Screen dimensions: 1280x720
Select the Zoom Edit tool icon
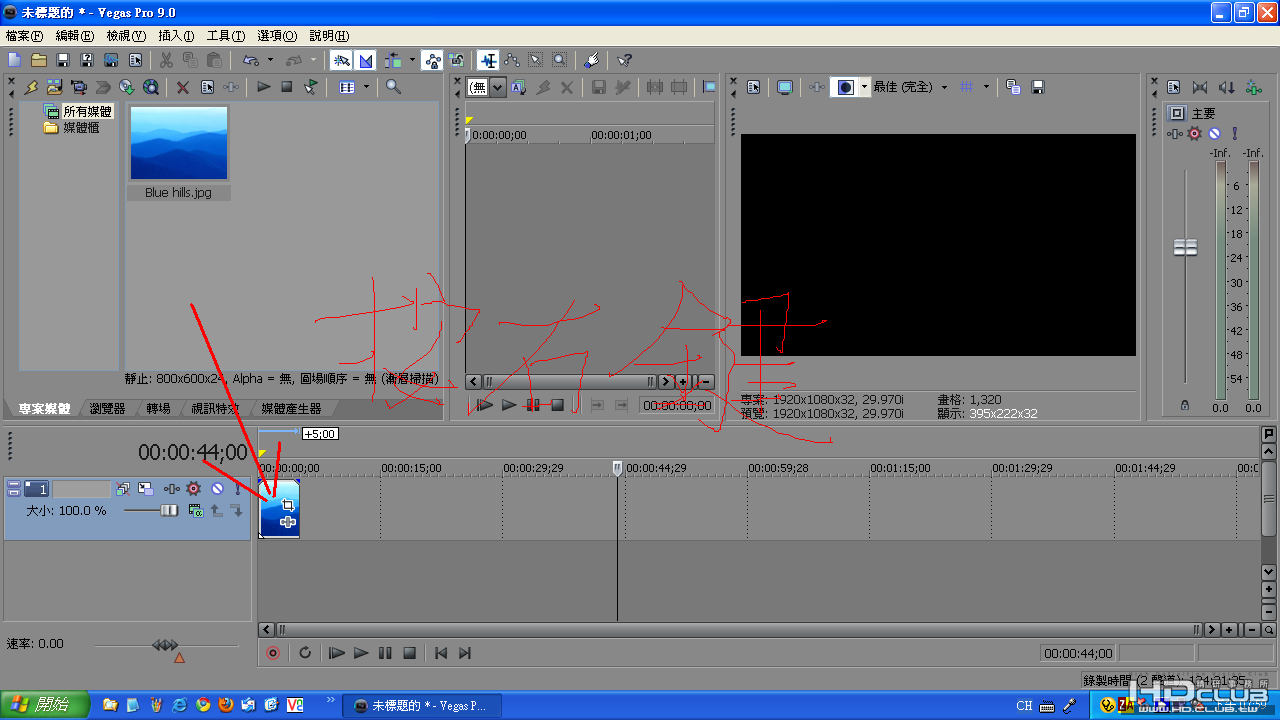pyautogui.click(x=559, y=60)
